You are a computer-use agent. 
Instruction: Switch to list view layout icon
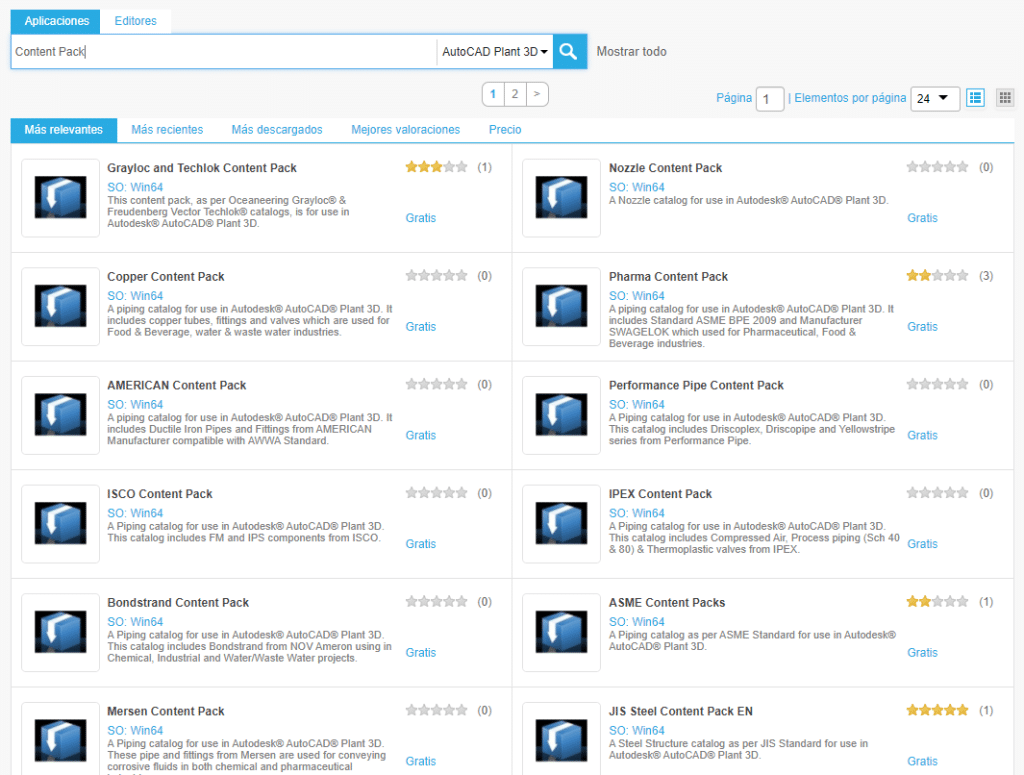coord(975,98)
